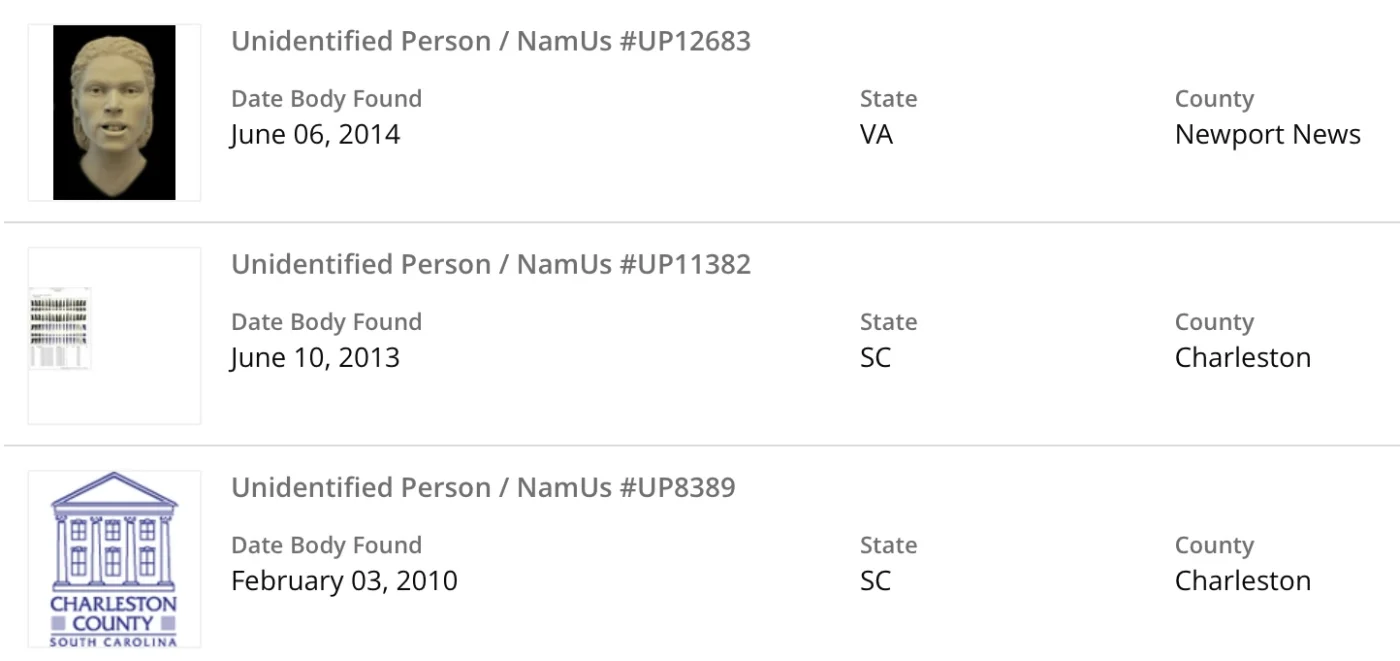Click the County label in the UP8389 row
The height and width of the screenshot is (661, 1400).
(1214, 545)
